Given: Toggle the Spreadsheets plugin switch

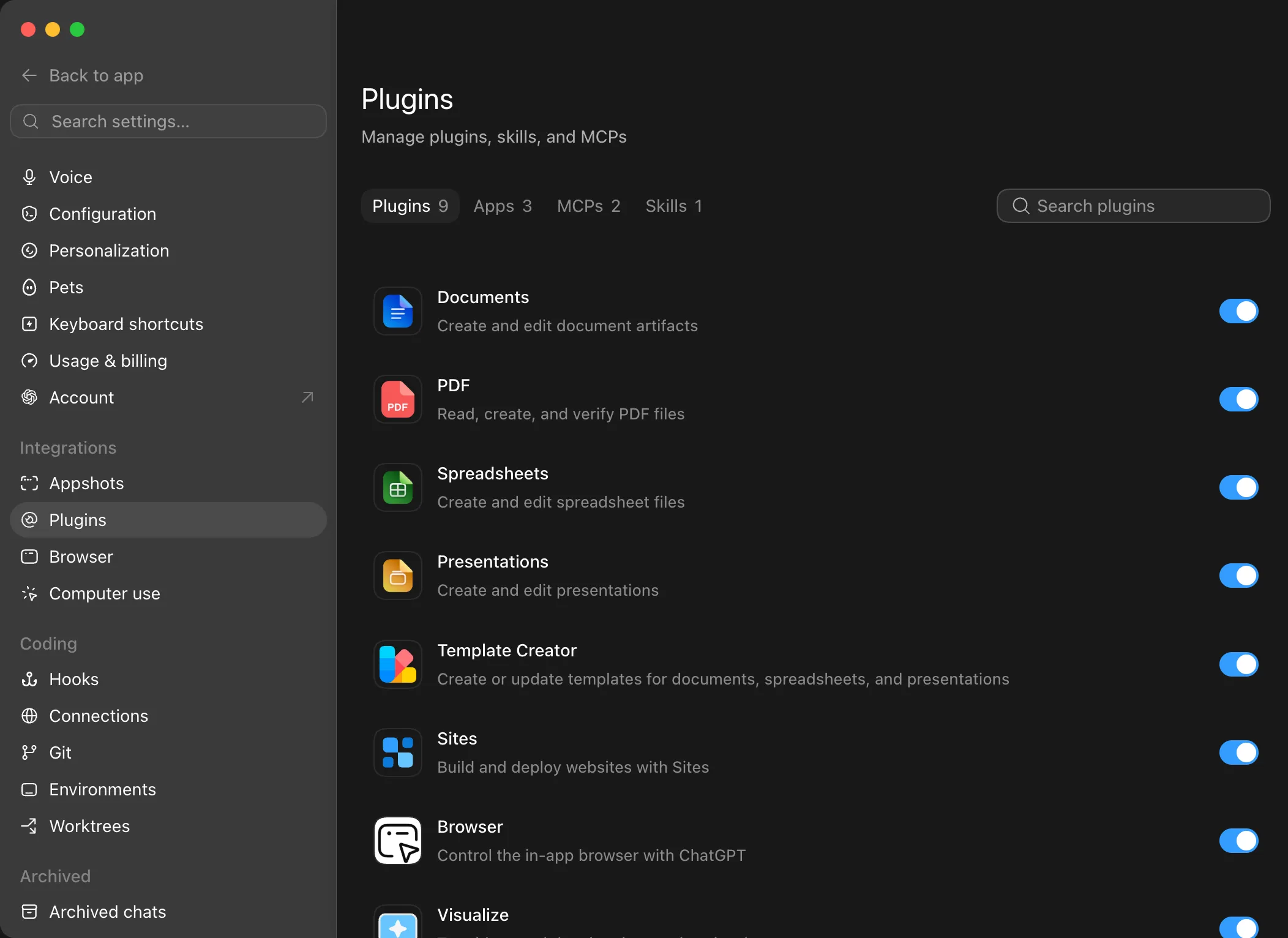Looking at the screenshot, I should click(1238, 487).
